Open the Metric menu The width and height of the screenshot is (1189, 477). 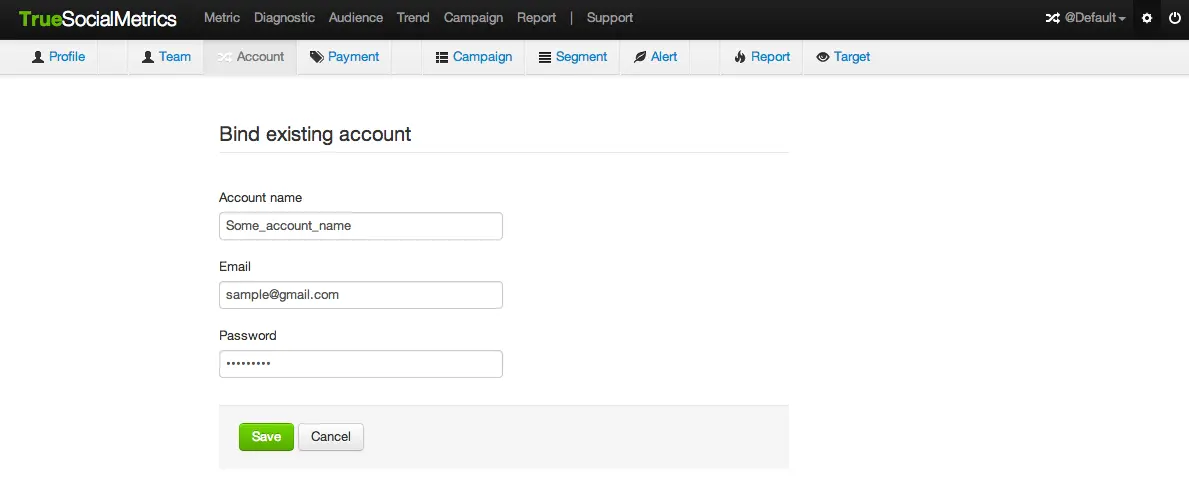pyautogui.click(x=222, y=18)
